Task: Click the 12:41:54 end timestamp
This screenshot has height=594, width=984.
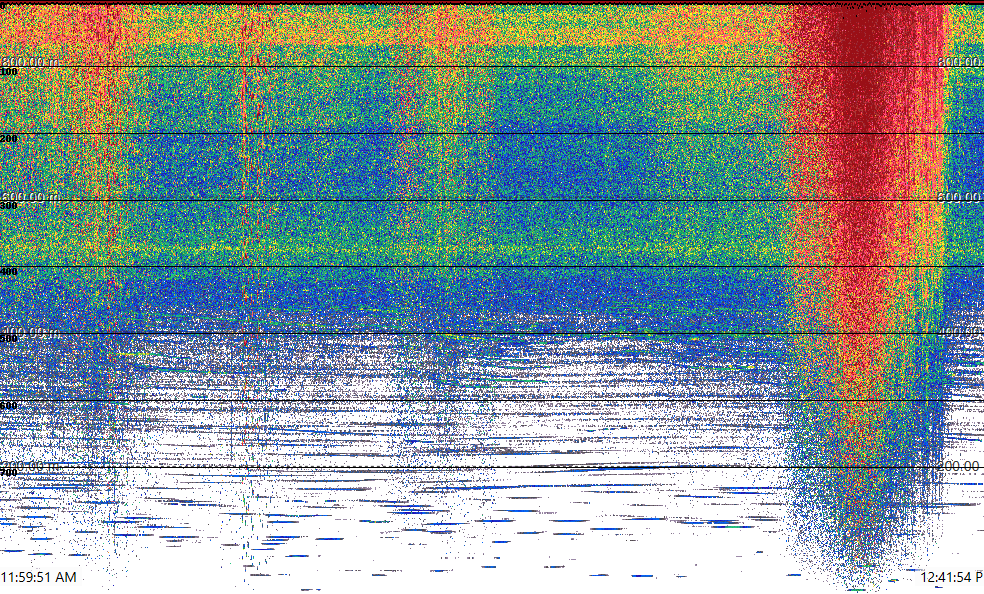Action: (x=952, y=577)
